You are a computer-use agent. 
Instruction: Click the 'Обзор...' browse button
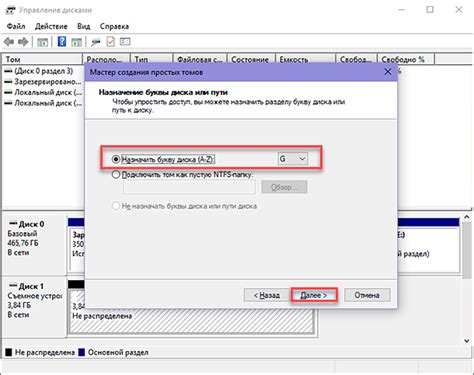pos(284,187)
